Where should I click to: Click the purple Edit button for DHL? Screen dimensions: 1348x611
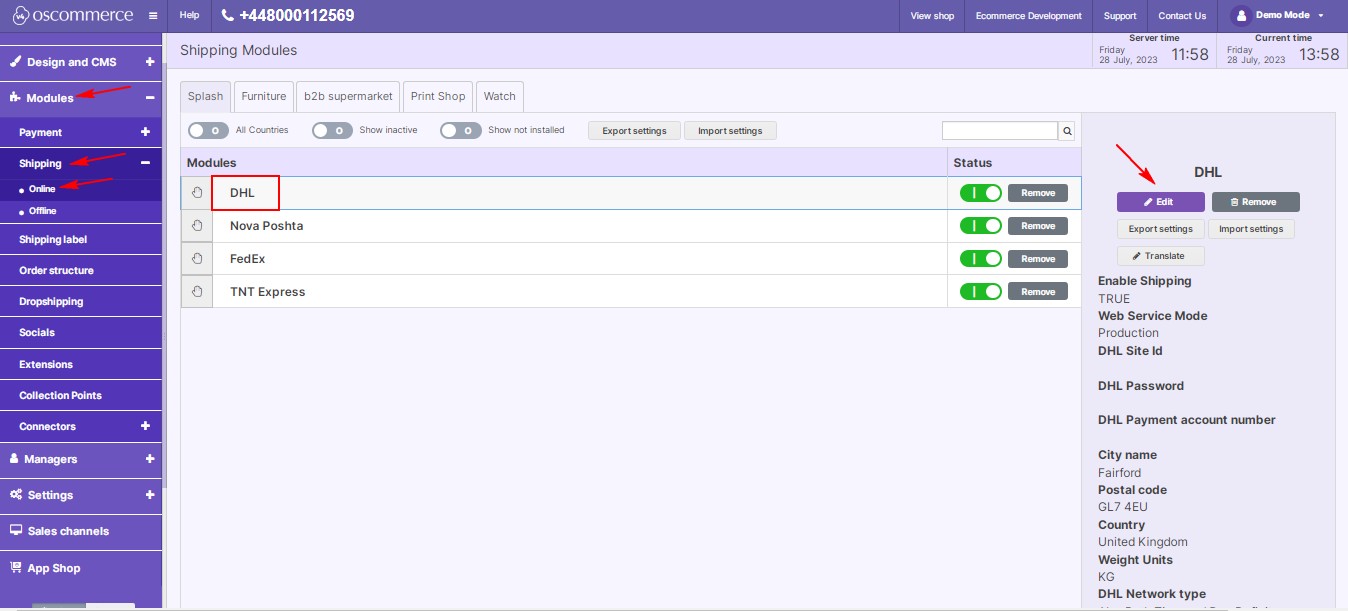(1160, 202)
